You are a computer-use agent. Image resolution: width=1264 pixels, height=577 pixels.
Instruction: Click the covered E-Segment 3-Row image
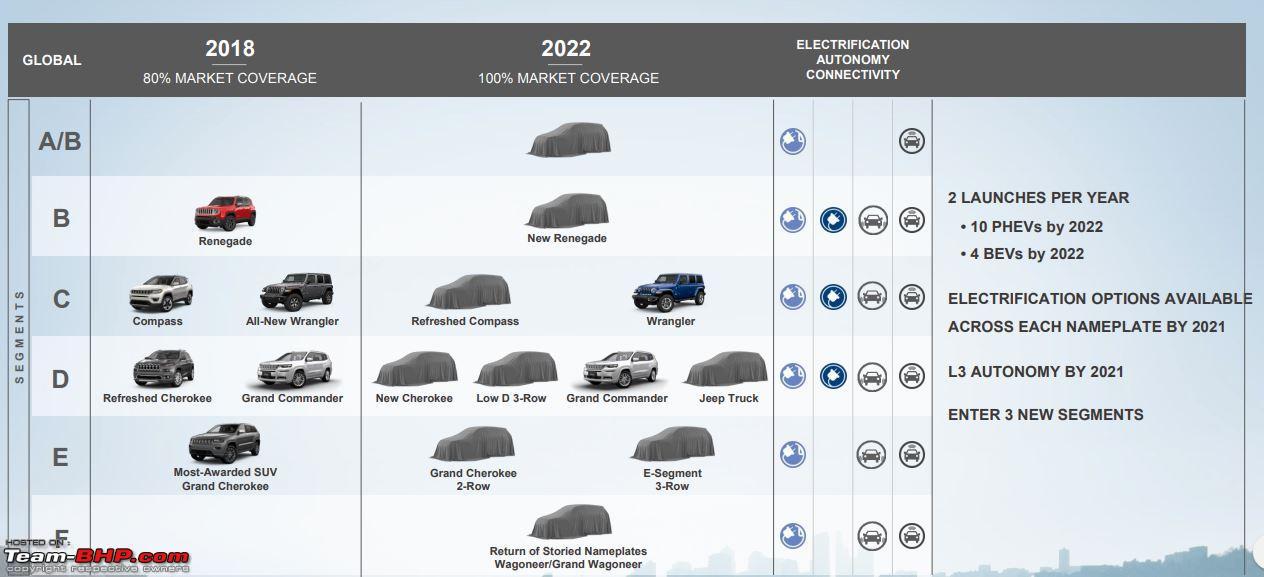click(x=673, y=445)
